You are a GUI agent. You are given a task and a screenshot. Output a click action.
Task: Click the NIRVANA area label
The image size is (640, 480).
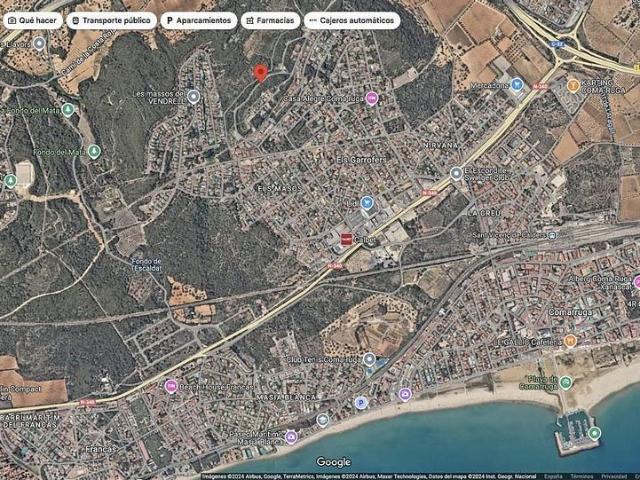(x=440, y=145)
